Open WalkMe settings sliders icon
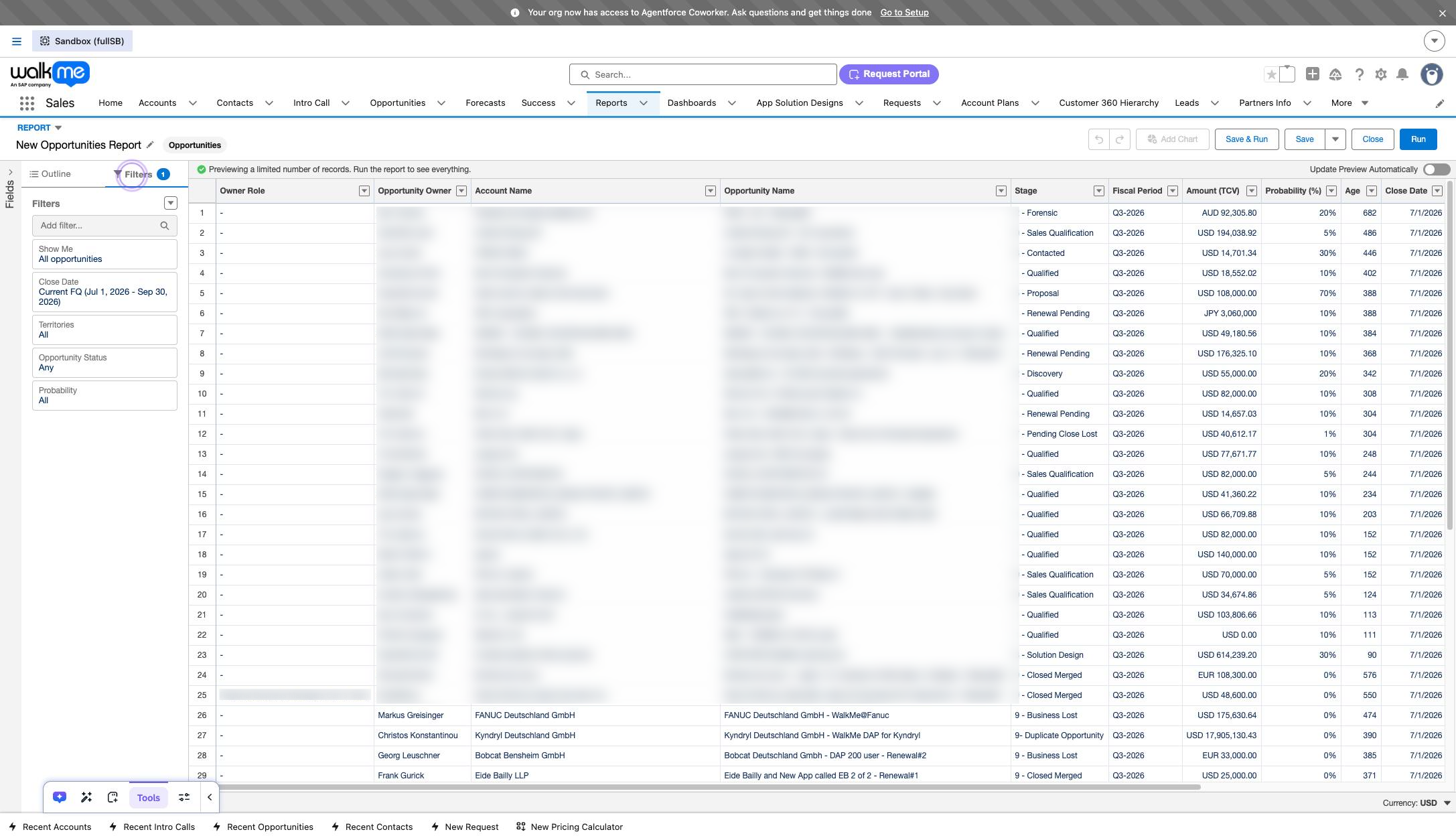This screenshot has height=840, width=1456. tap(184, 797)
